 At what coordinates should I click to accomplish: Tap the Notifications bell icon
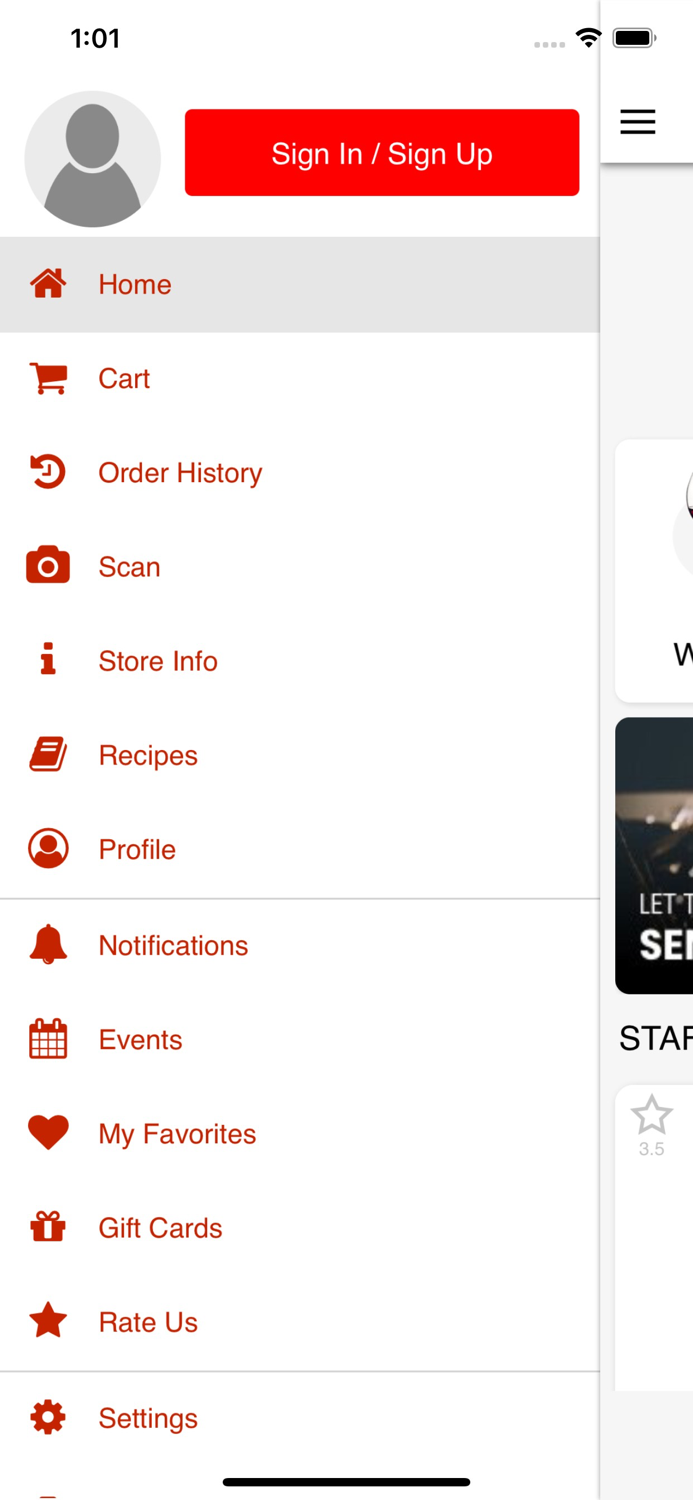[x=48, y=945]
